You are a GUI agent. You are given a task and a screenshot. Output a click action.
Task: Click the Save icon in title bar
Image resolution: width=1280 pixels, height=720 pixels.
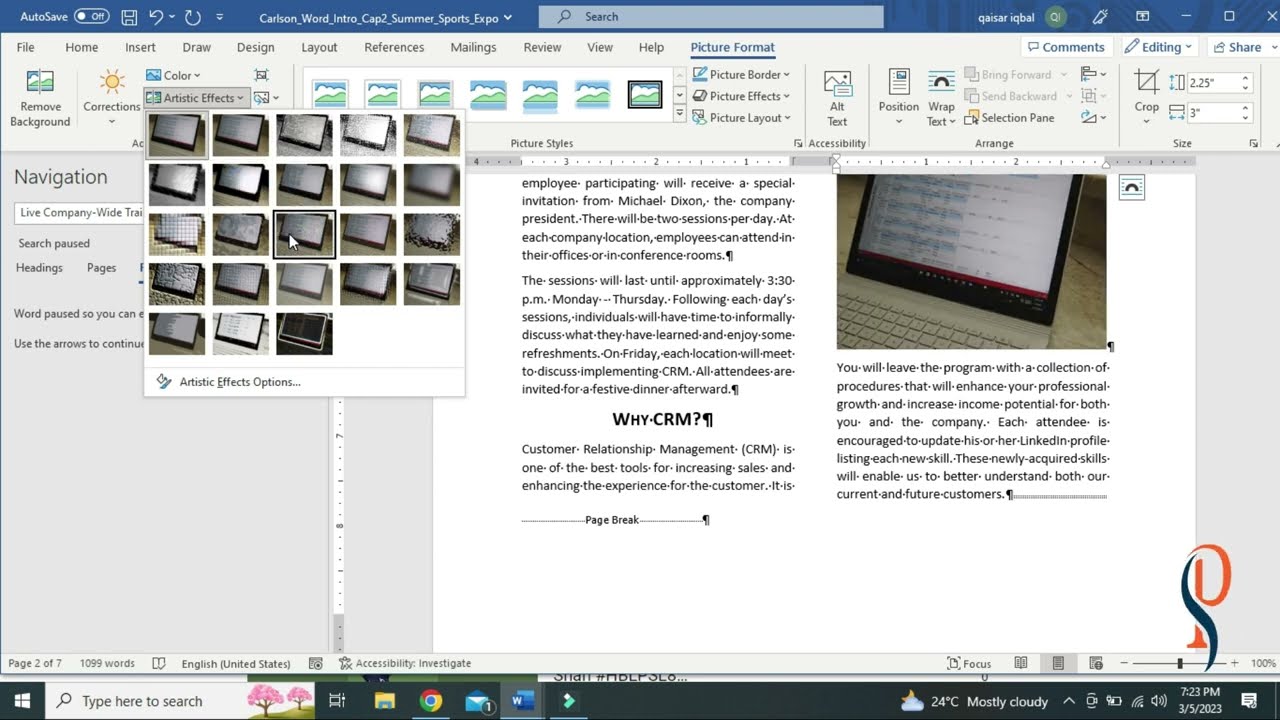tap(129, 17)
